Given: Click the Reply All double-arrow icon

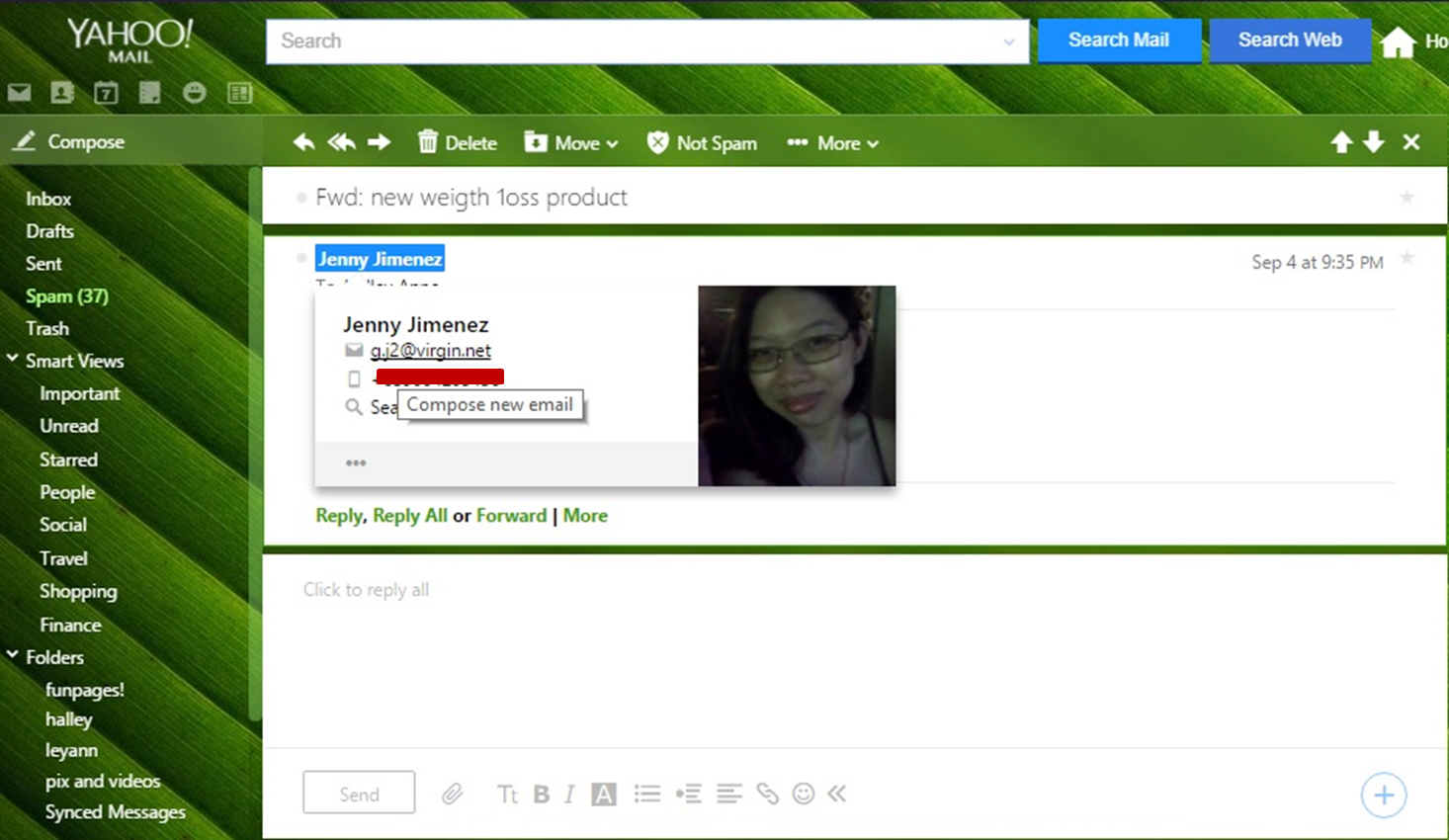Looking at the screenshot, I should [x=342, y=142].
